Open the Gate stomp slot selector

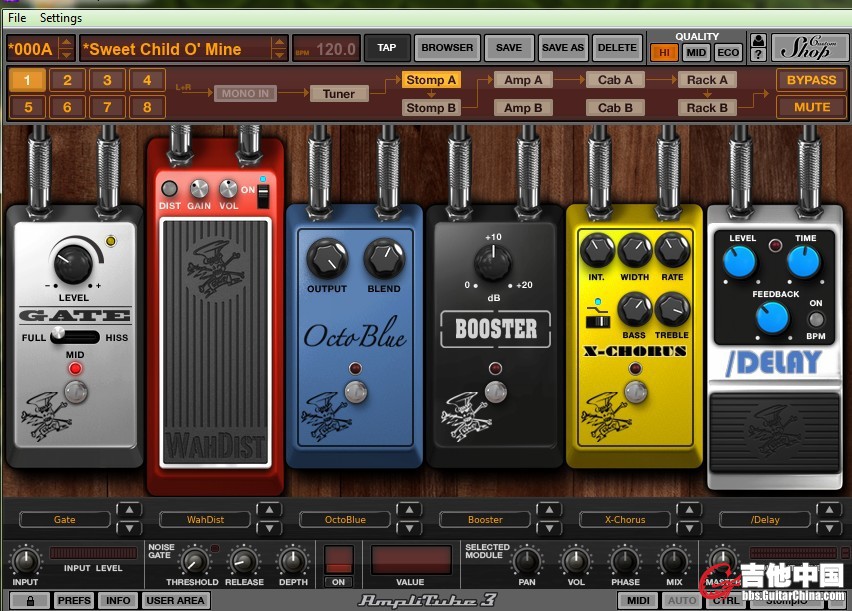(65, 520)
